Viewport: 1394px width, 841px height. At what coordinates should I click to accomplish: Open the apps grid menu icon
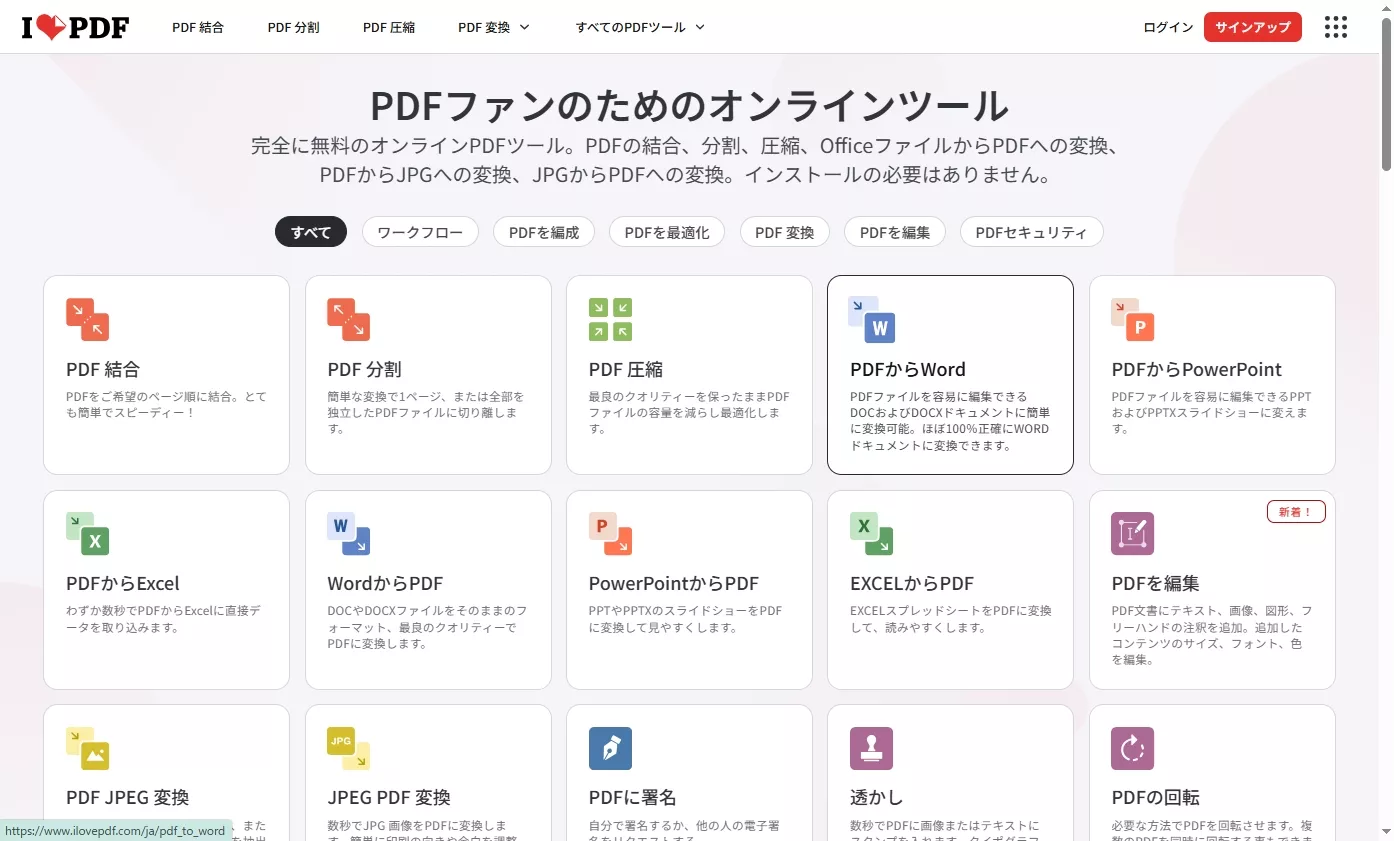1335,27
